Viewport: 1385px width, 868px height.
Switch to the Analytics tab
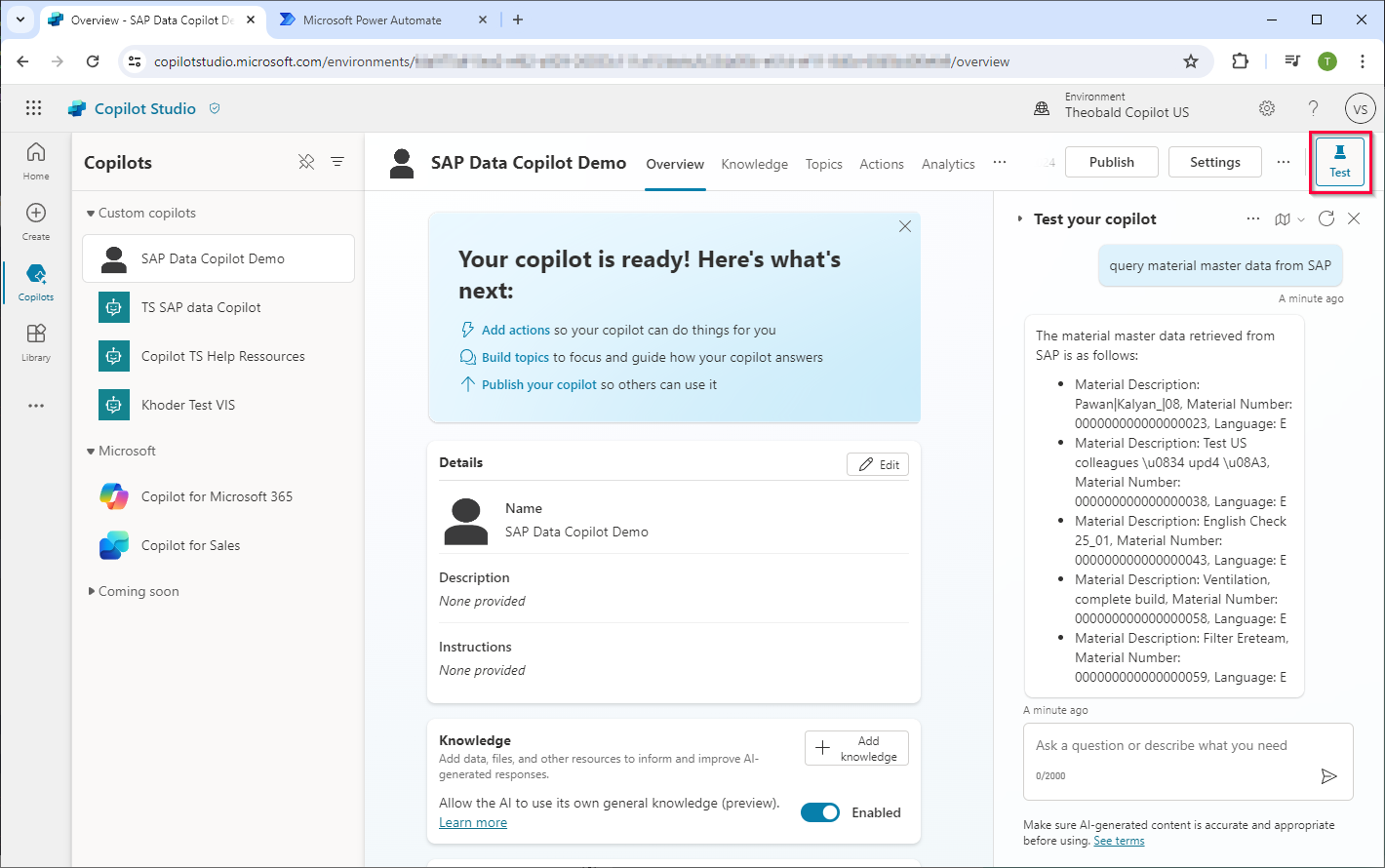click(x=948, y=164)
